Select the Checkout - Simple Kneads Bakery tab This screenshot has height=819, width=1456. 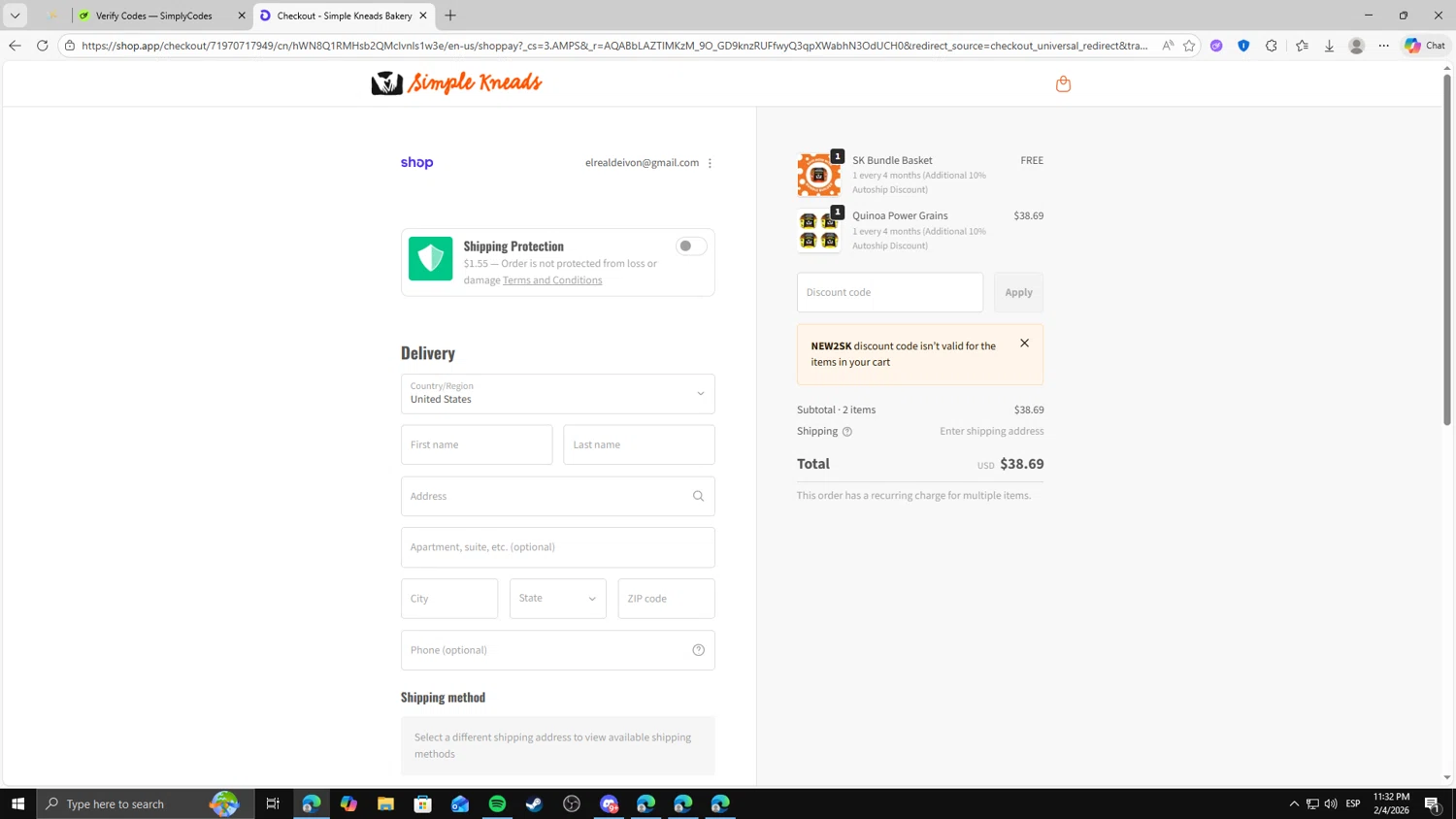click(344, 16)
